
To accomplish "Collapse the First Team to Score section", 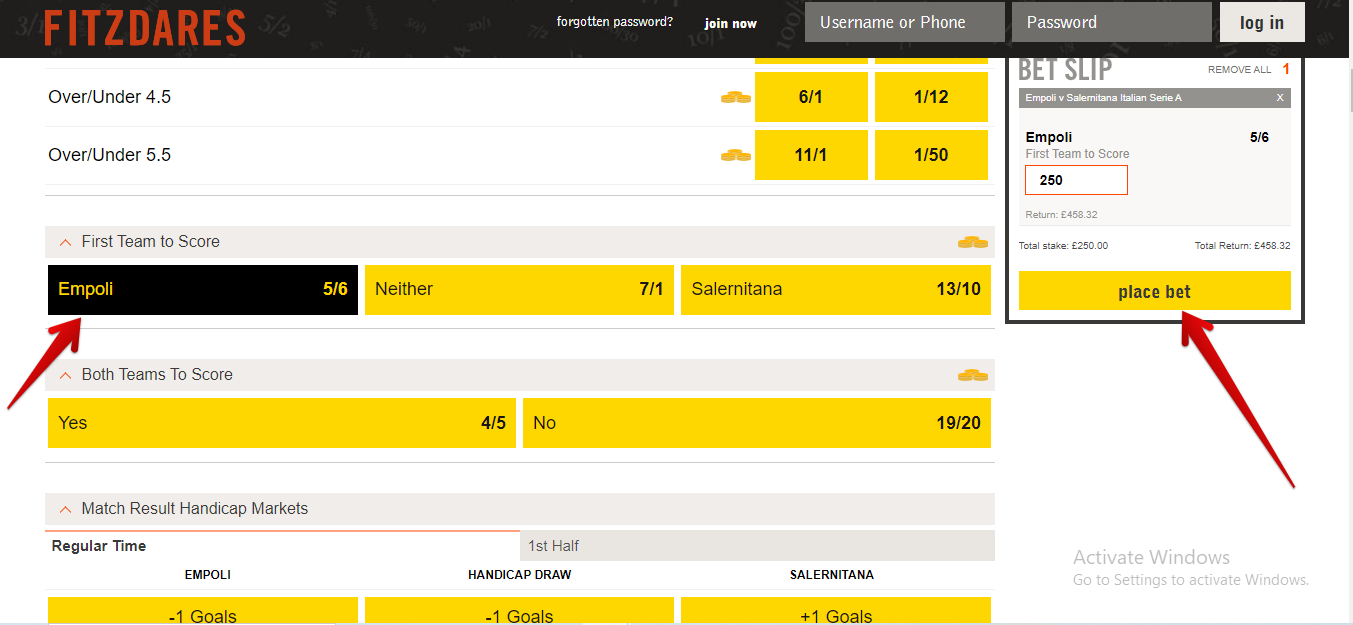I will coord(65,242).
